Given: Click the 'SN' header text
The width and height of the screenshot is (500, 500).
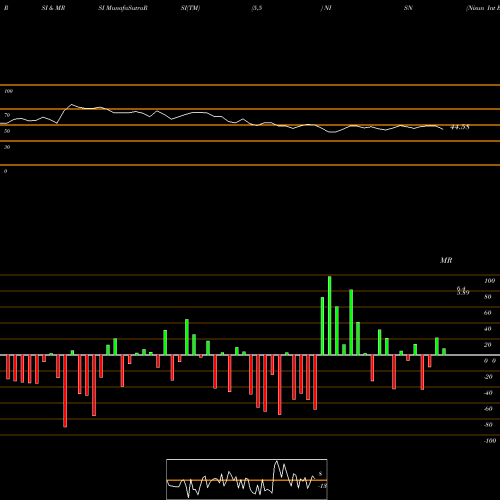Looking at the screenshot, I should pos(408,8).
